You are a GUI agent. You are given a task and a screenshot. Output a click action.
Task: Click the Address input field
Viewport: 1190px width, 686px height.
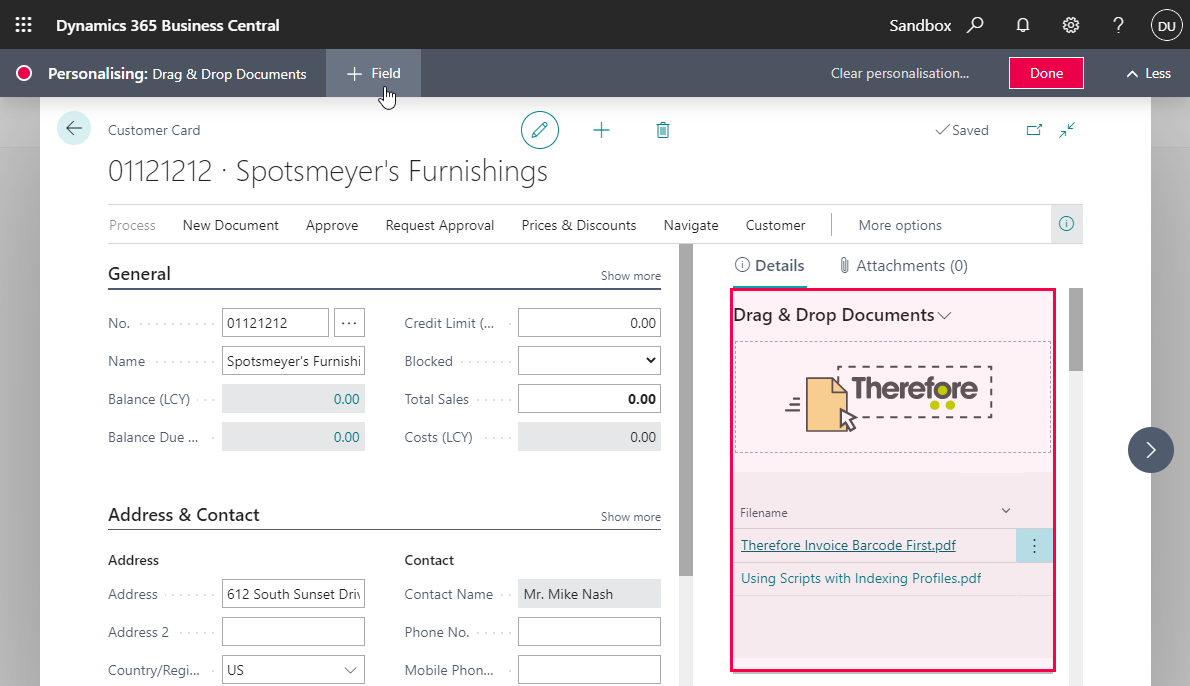pyautogui.click(x=293, y=594)
